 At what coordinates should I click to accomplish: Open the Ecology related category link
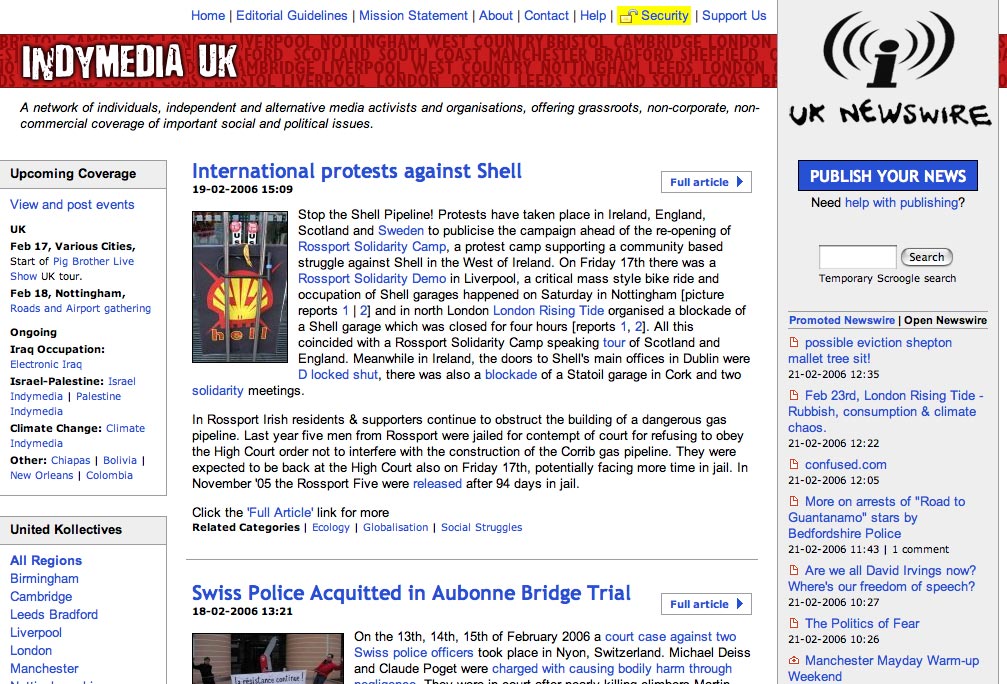pyautogui.click(x=331, y=527)
